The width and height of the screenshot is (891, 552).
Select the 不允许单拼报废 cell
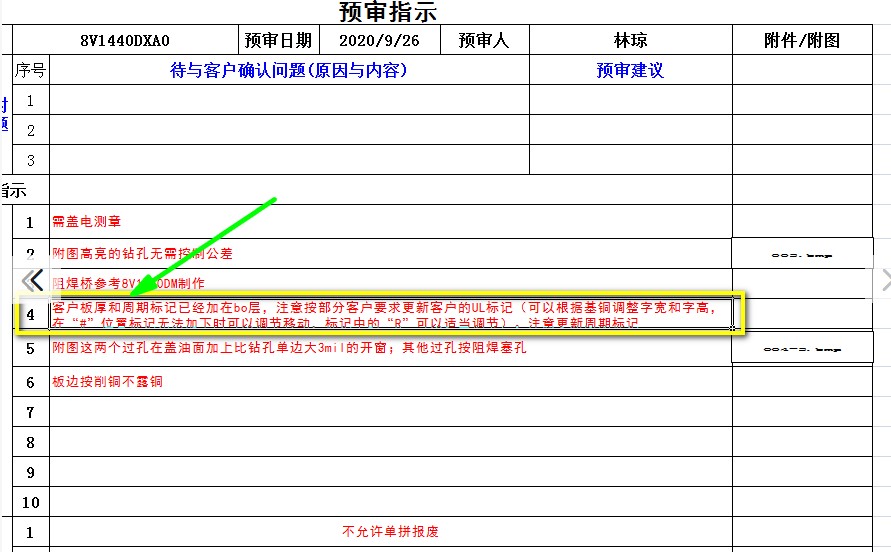391,532
